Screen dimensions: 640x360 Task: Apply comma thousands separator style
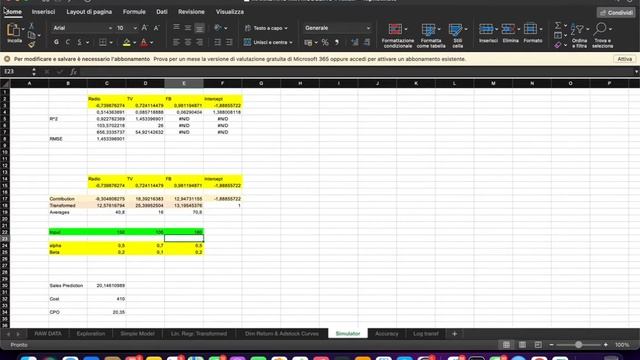pyautogui.click(x=337, y=42)
